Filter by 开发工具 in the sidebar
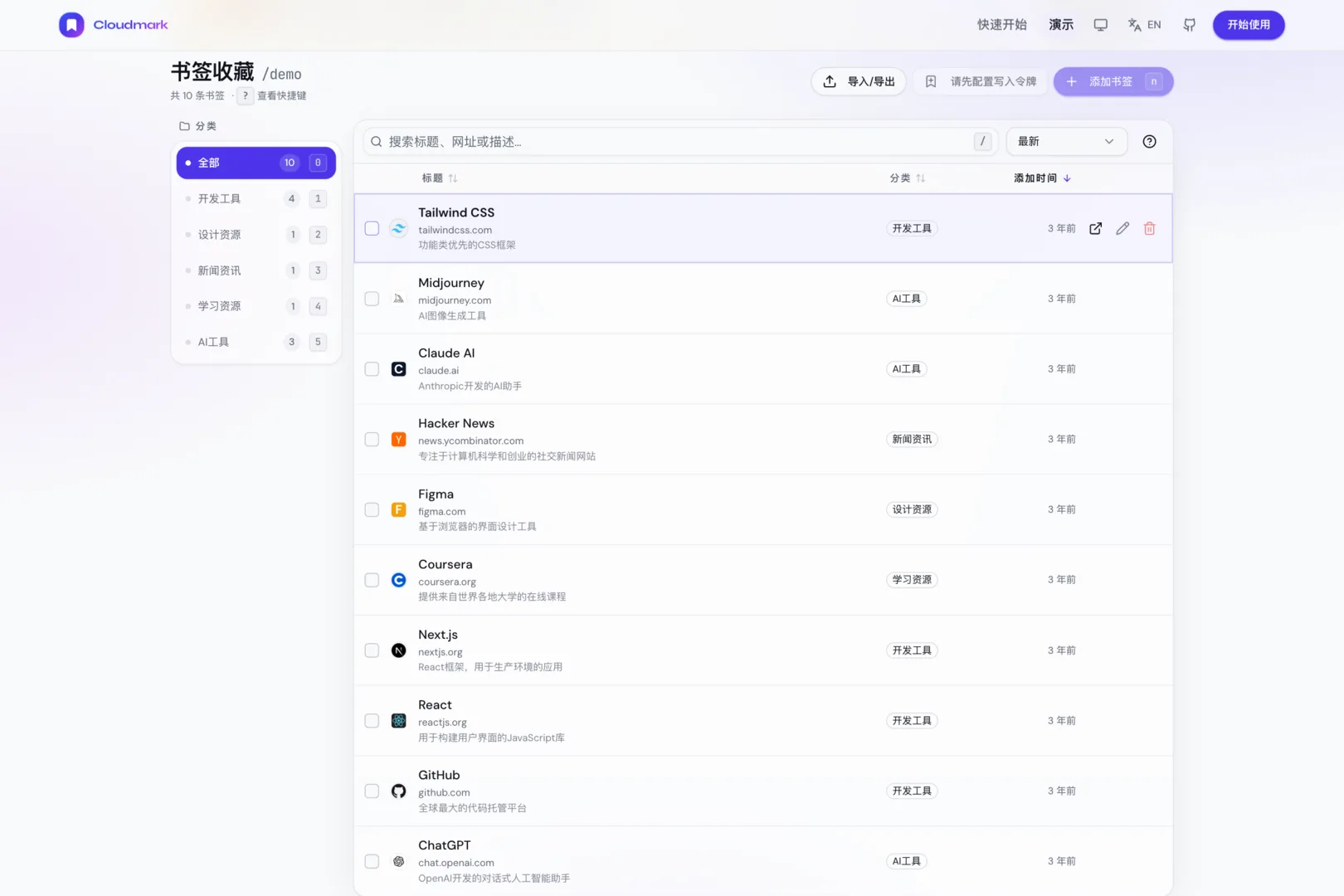This screenshot has height=896, width=1344. [x=256, y=198]
